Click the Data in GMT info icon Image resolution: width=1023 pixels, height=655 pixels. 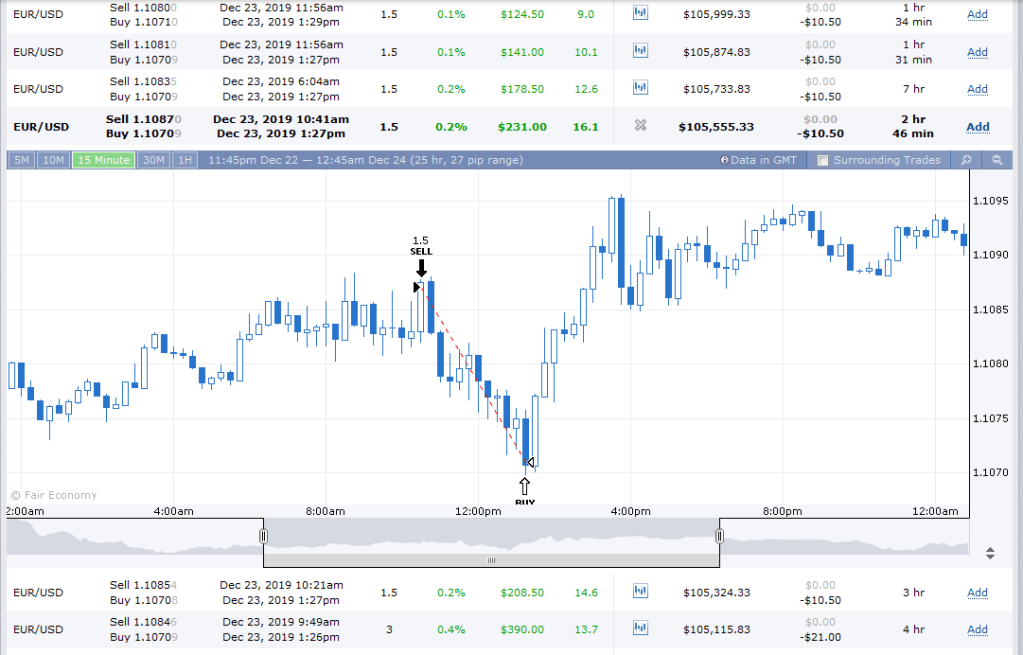click(x=725, y=160)
